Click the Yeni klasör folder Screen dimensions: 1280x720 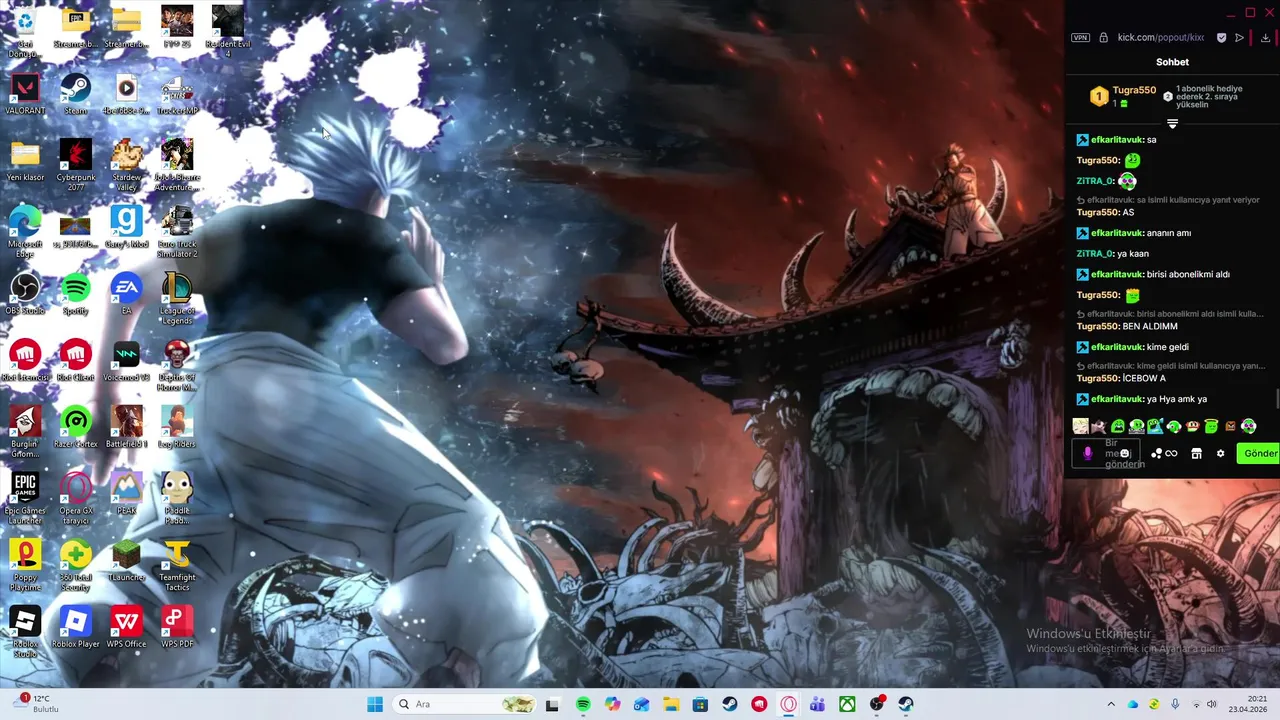[25, 161]
